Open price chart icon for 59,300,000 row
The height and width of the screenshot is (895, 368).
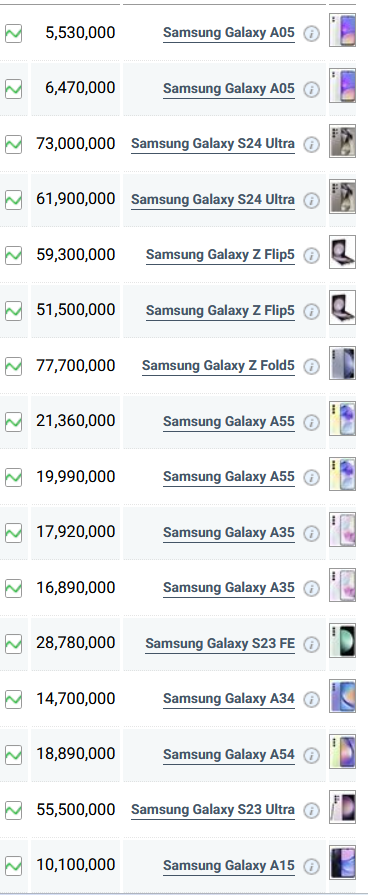13,255
